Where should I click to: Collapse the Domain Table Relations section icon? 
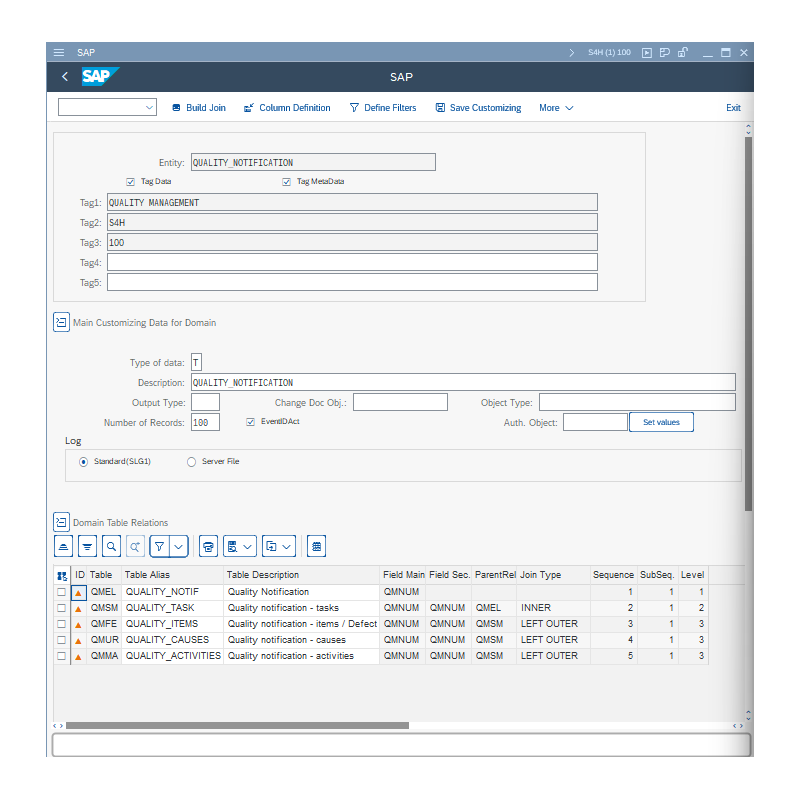61,522
